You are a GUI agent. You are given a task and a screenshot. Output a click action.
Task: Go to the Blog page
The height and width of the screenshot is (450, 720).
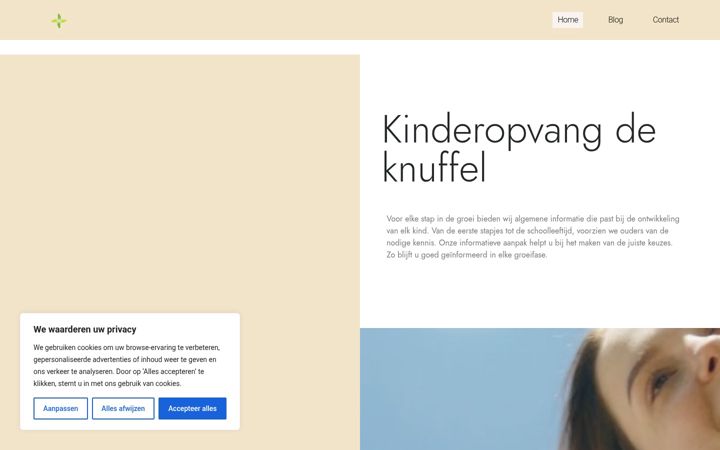[x=615, y=20]
